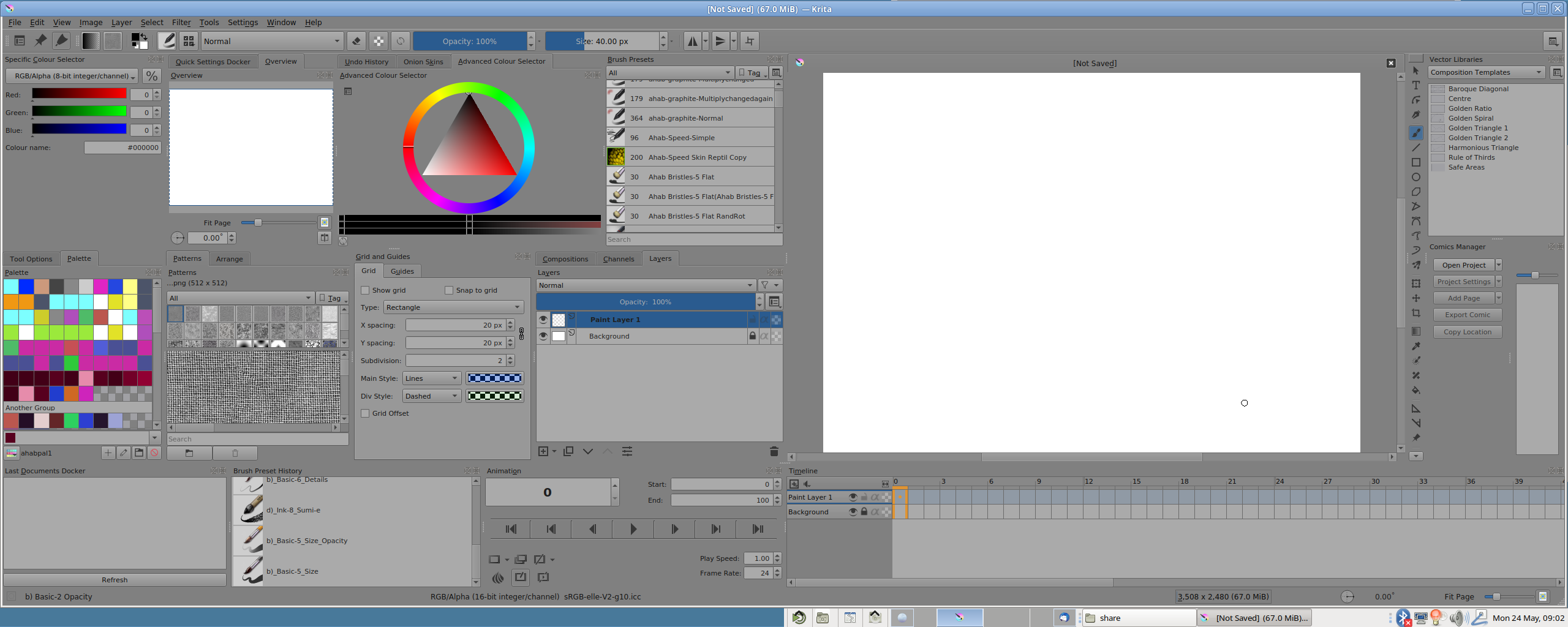The width and height of the screenshot is (1568, 627).
Task: Open brush editor settings icon
Action: [167, 41]
